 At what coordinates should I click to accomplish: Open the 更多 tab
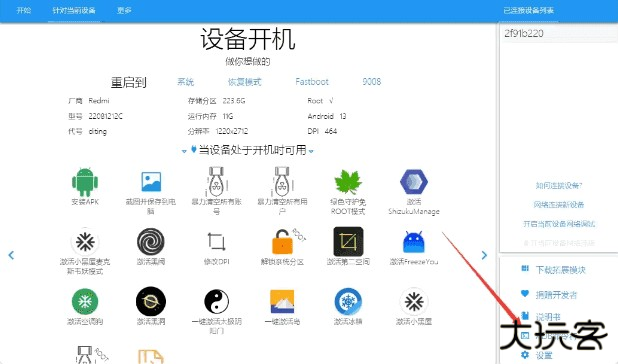click(x=124, y=10)
